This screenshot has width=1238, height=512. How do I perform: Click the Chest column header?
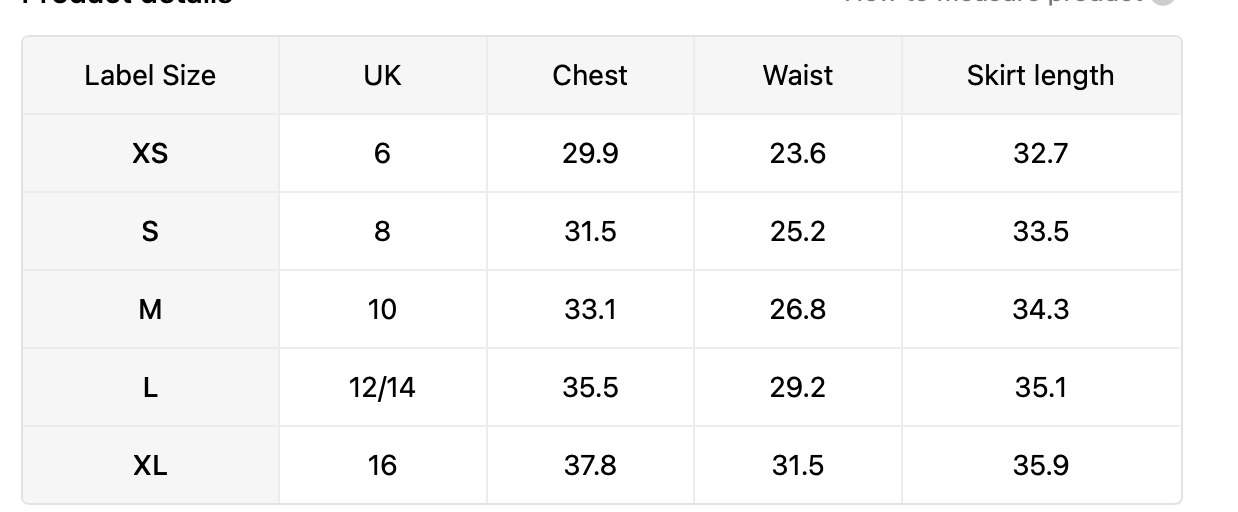pos(590,75)
